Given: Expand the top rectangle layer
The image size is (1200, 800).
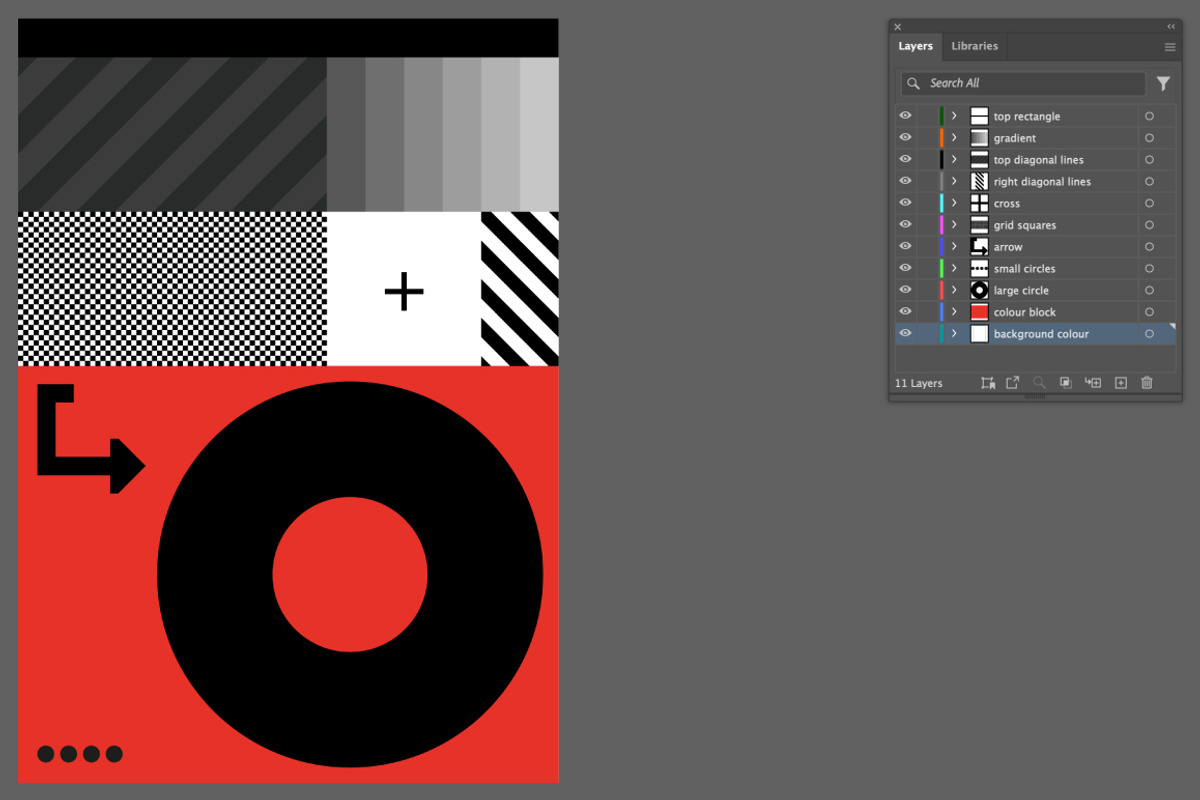Looking at the screenshot, I should (954, 116).
